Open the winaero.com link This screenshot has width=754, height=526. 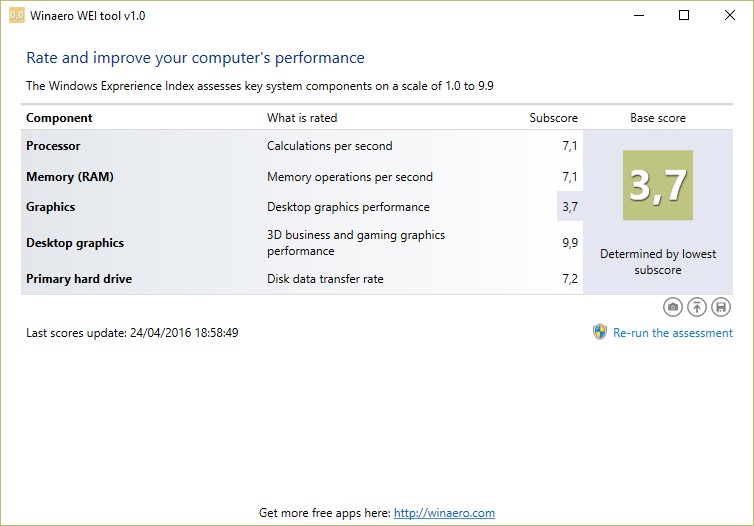pyautogui.click(x=444, y=513)
